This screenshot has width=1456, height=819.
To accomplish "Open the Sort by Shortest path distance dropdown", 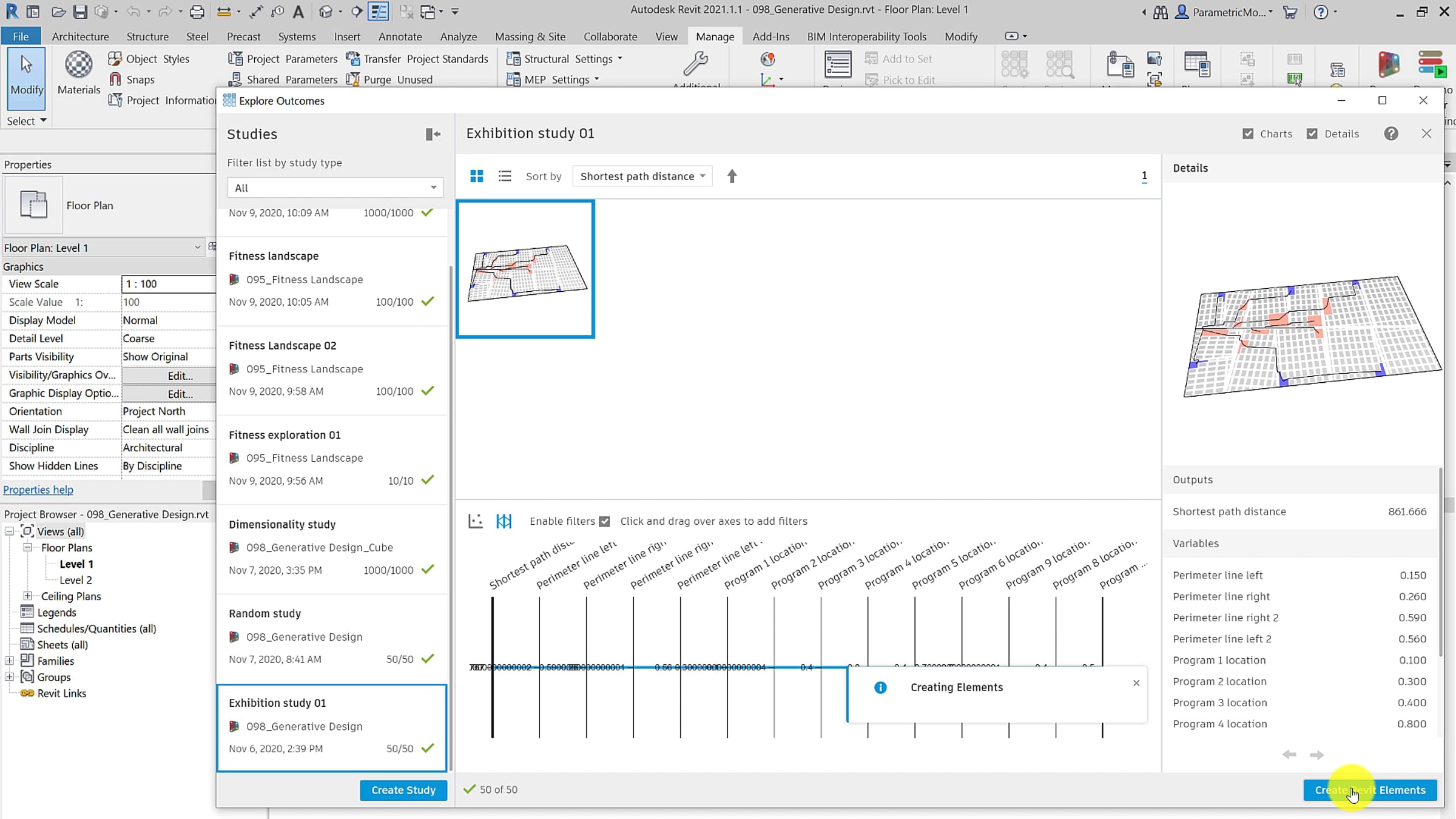I will click(642, 176).
